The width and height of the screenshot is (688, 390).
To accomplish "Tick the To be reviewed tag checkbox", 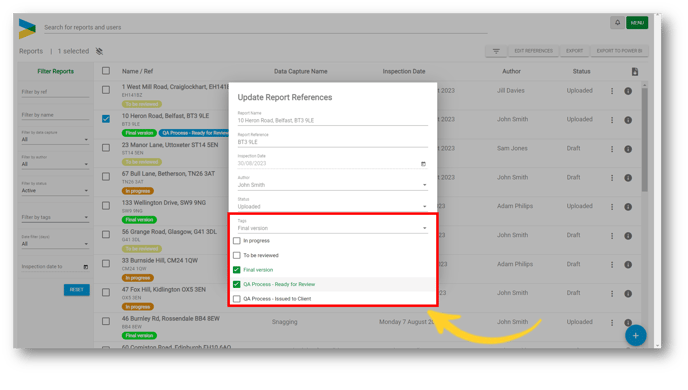I will coord(236,255).
